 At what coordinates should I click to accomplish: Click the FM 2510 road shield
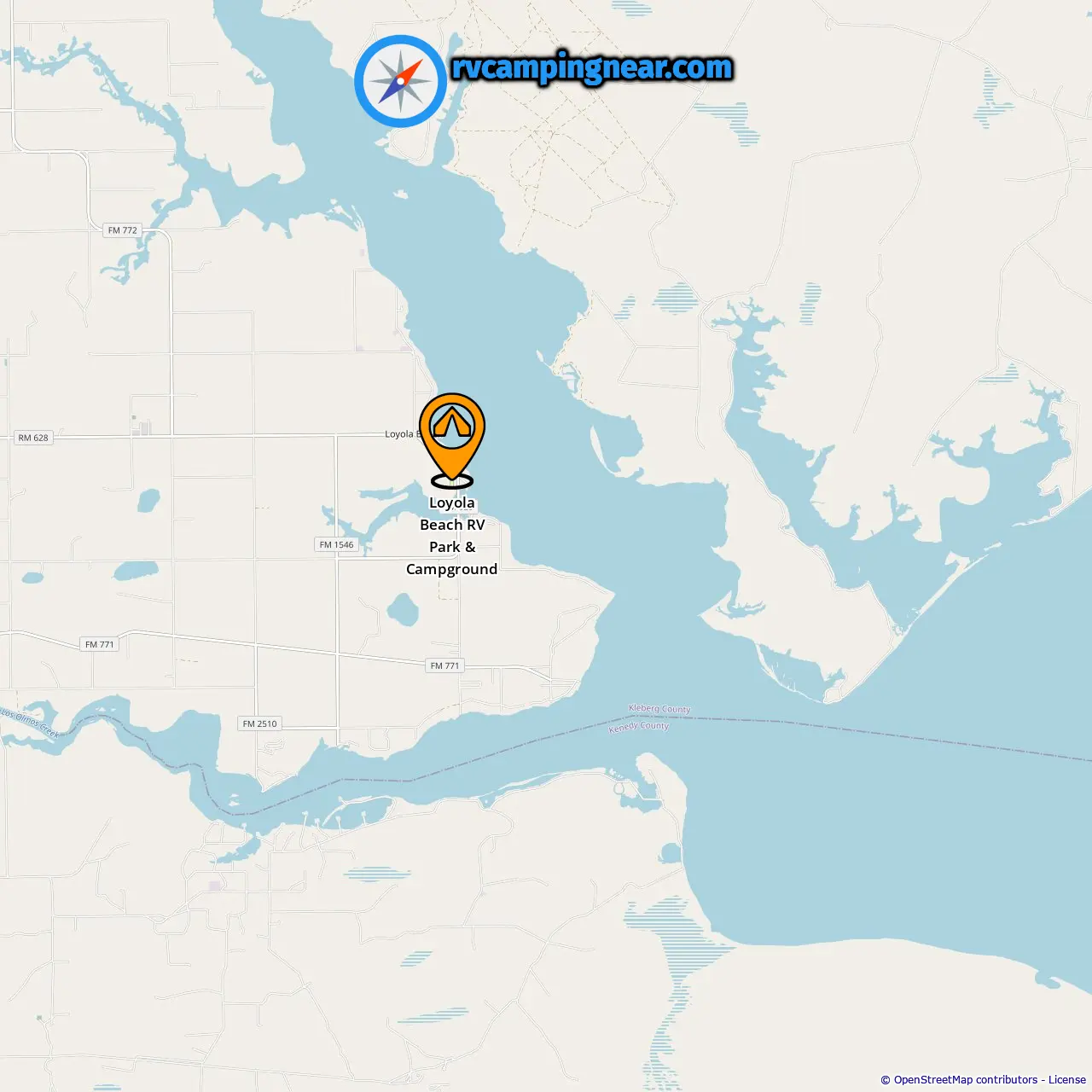pos(259,723)
